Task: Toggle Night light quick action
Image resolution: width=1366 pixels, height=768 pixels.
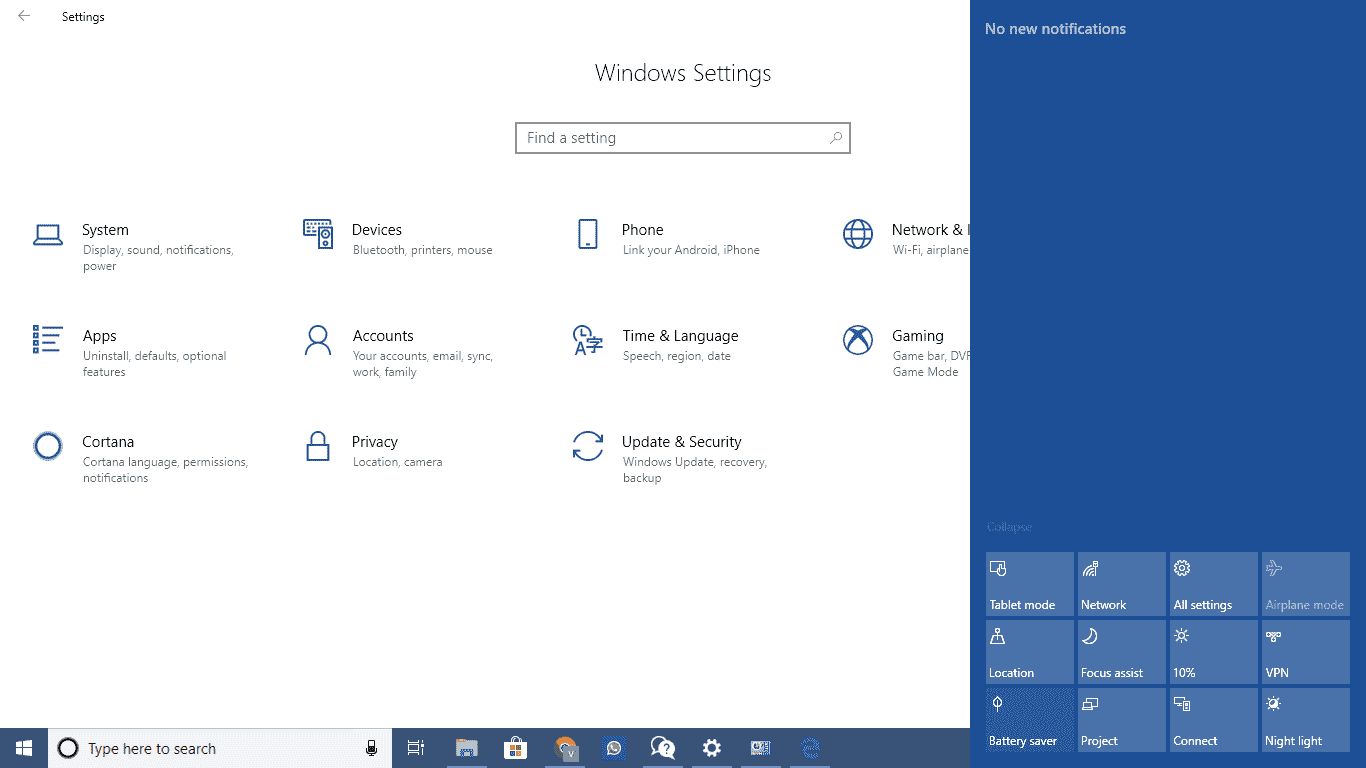Action: (1306, 720)
